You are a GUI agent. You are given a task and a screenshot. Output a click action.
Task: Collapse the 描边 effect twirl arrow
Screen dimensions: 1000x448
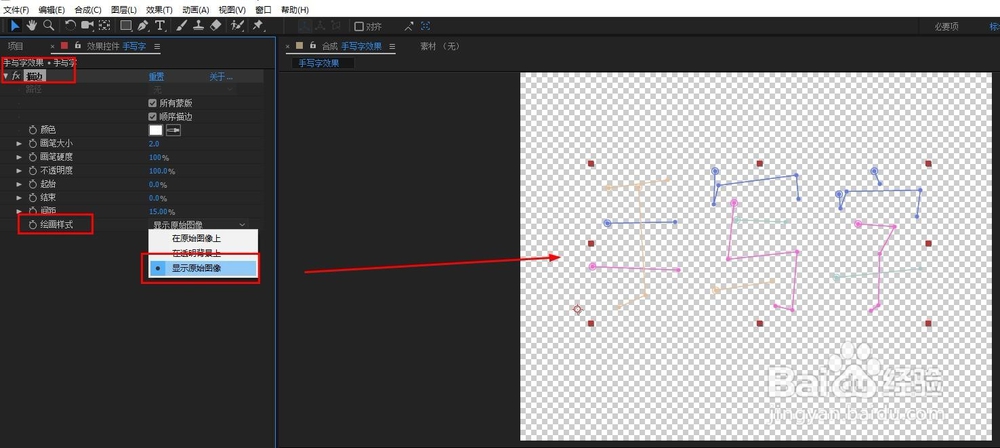coord(6,77)
